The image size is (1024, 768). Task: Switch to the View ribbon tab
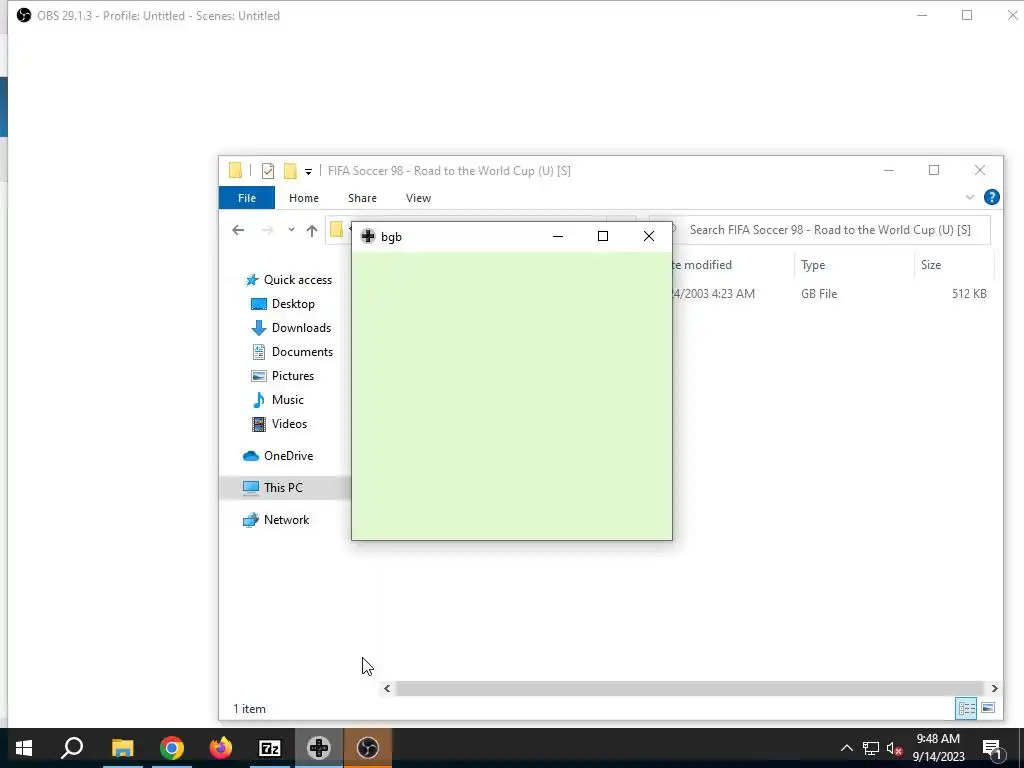[418, 198]
